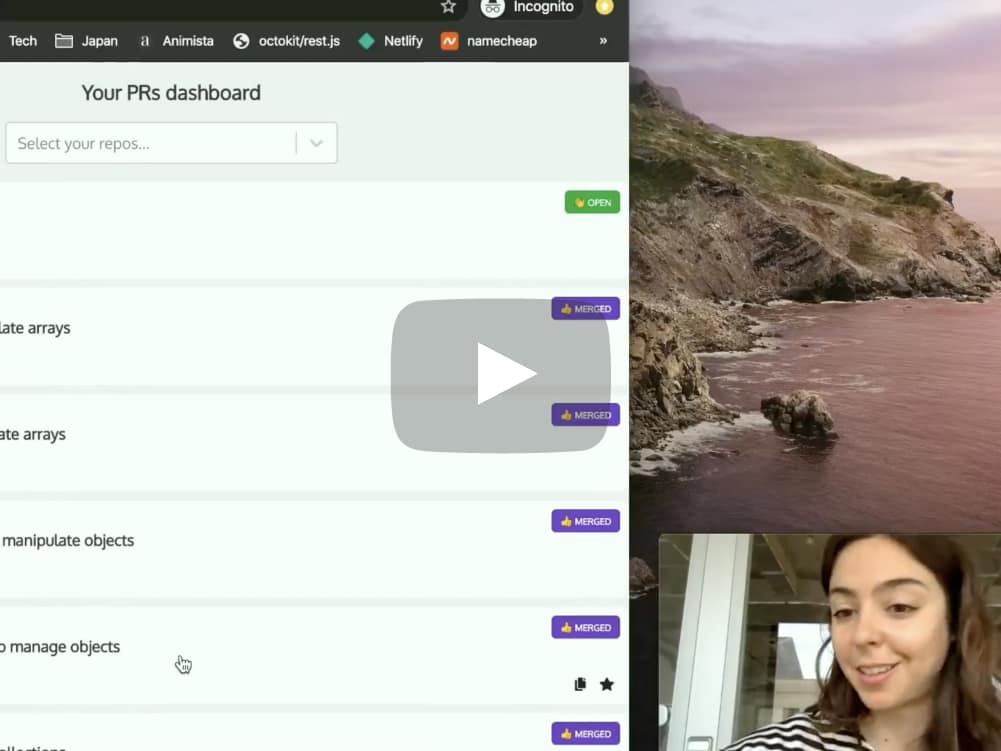
Task: Select the Tech bookmark entry
Action: pos(22,41)
